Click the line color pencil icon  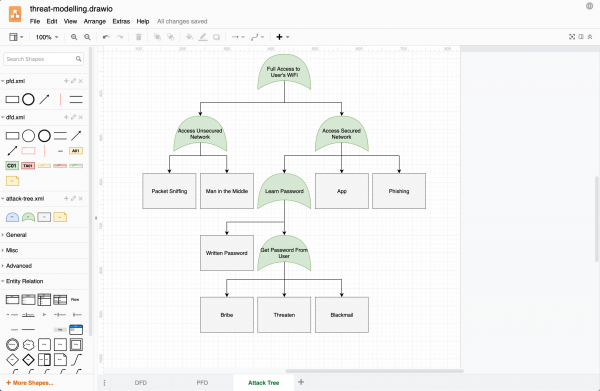click(x=203, y=37)
